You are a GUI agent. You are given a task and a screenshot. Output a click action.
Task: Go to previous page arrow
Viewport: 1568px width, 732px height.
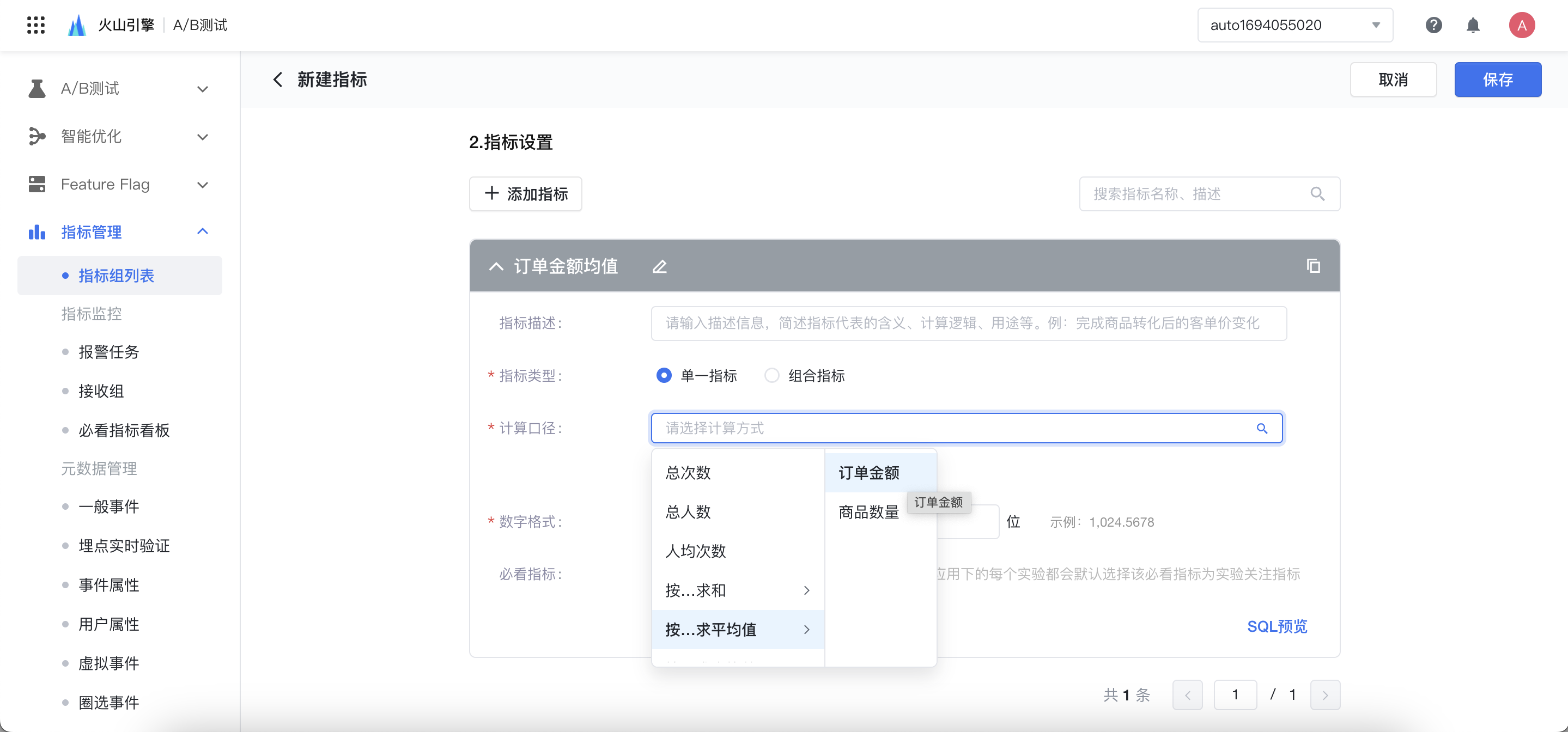point(1187,695)
